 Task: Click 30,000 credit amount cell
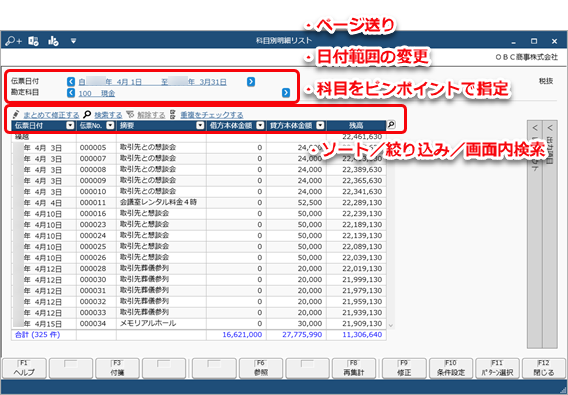pyautogui.click(x=296, y=324)
